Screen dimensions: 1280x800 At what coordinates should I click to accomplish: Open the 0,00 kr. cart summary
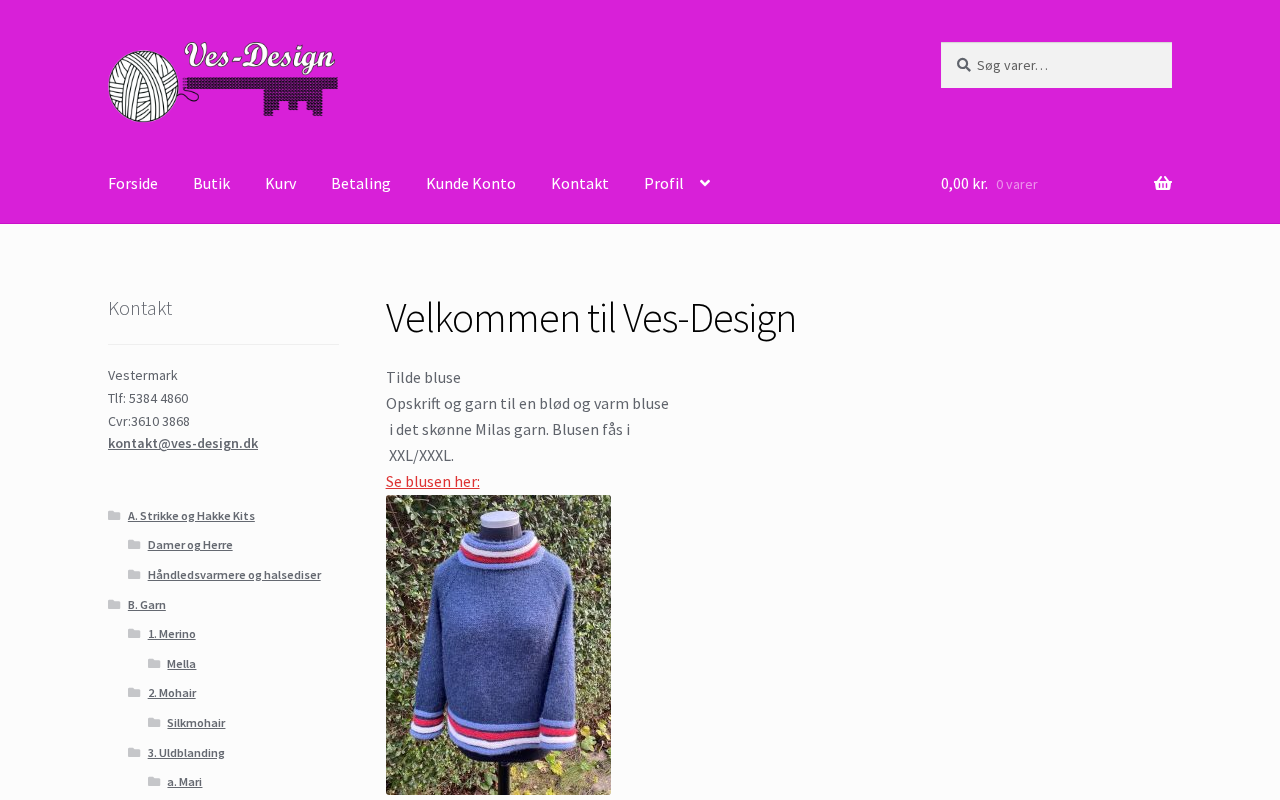pyautogui.click(x=964, y=183)
